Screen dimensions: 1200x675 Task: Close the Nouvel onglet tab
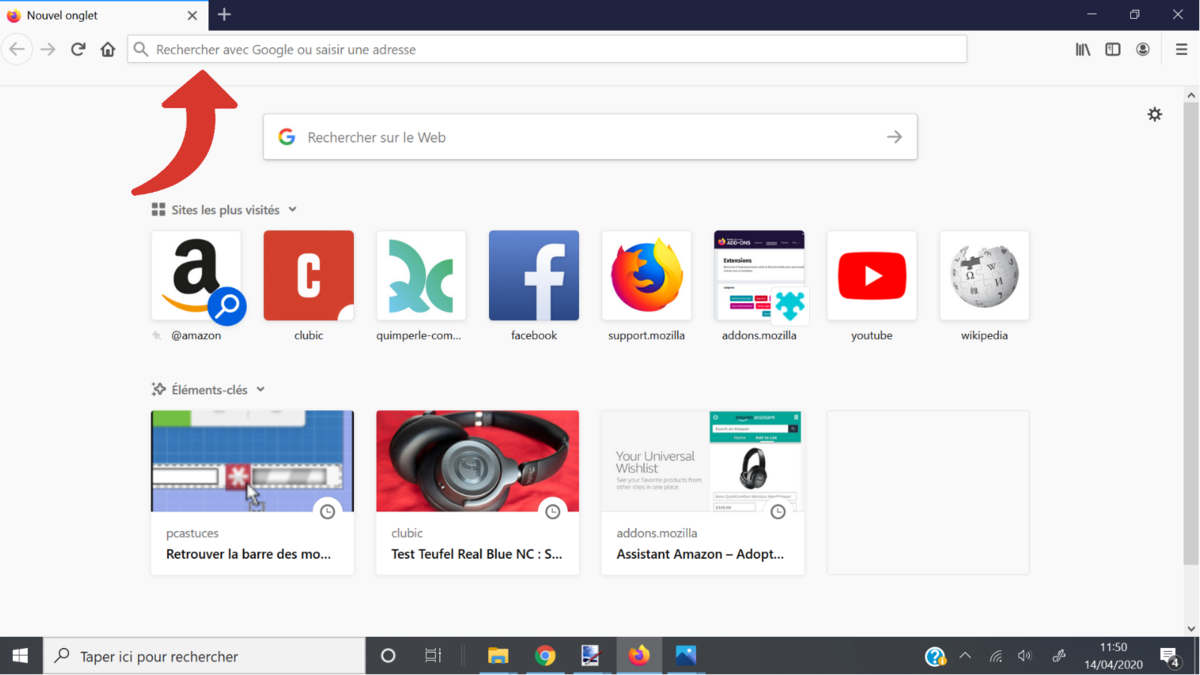pyautogui.click(x=192, y=15)
